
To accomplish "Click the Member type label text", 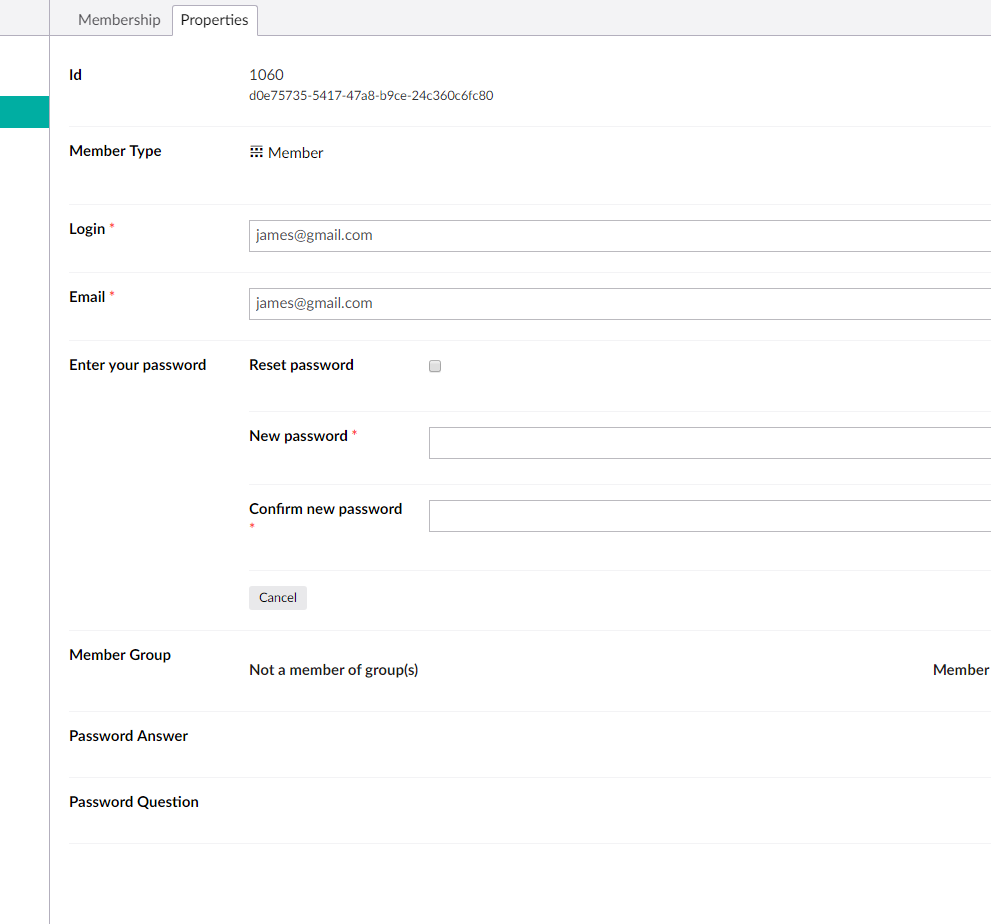I will pyautogui.click(x=115, y=150).
